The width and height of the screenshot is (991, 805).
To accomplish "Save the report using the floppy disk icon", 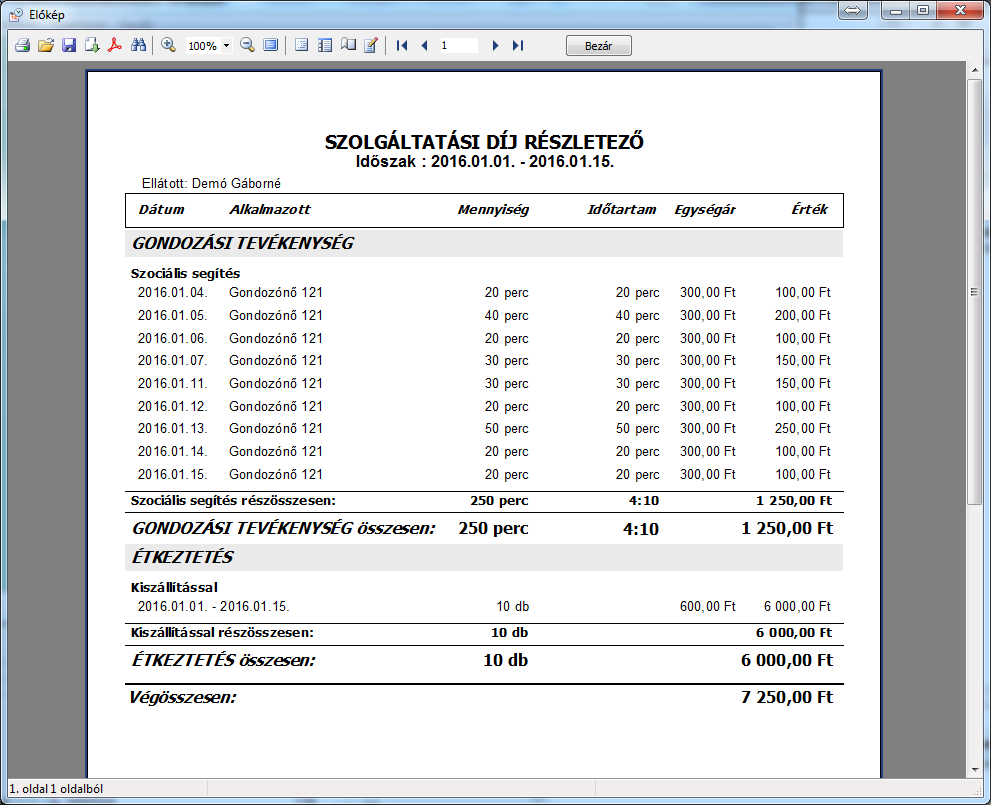I will tap(69, 45).
